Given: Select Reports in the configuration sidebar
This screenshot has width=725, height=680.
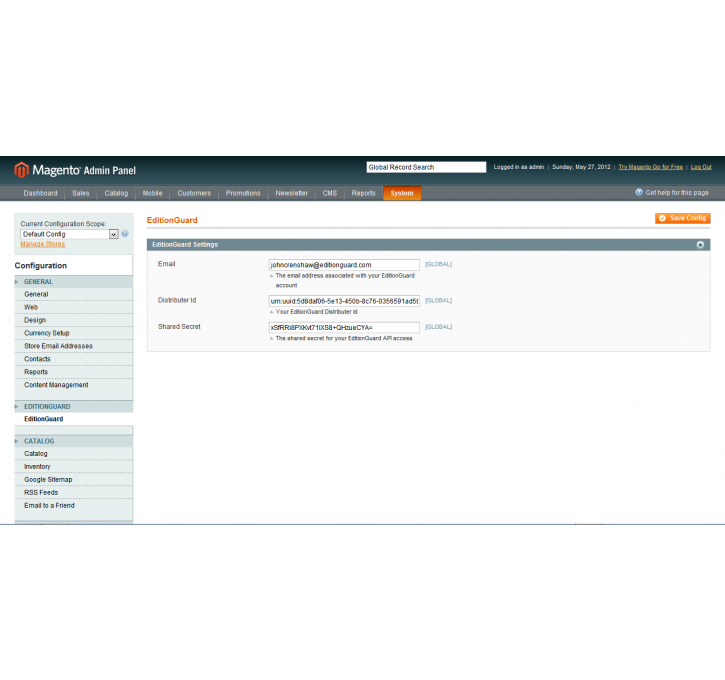Looking at the screenshot, I should [x=74, y=372].
